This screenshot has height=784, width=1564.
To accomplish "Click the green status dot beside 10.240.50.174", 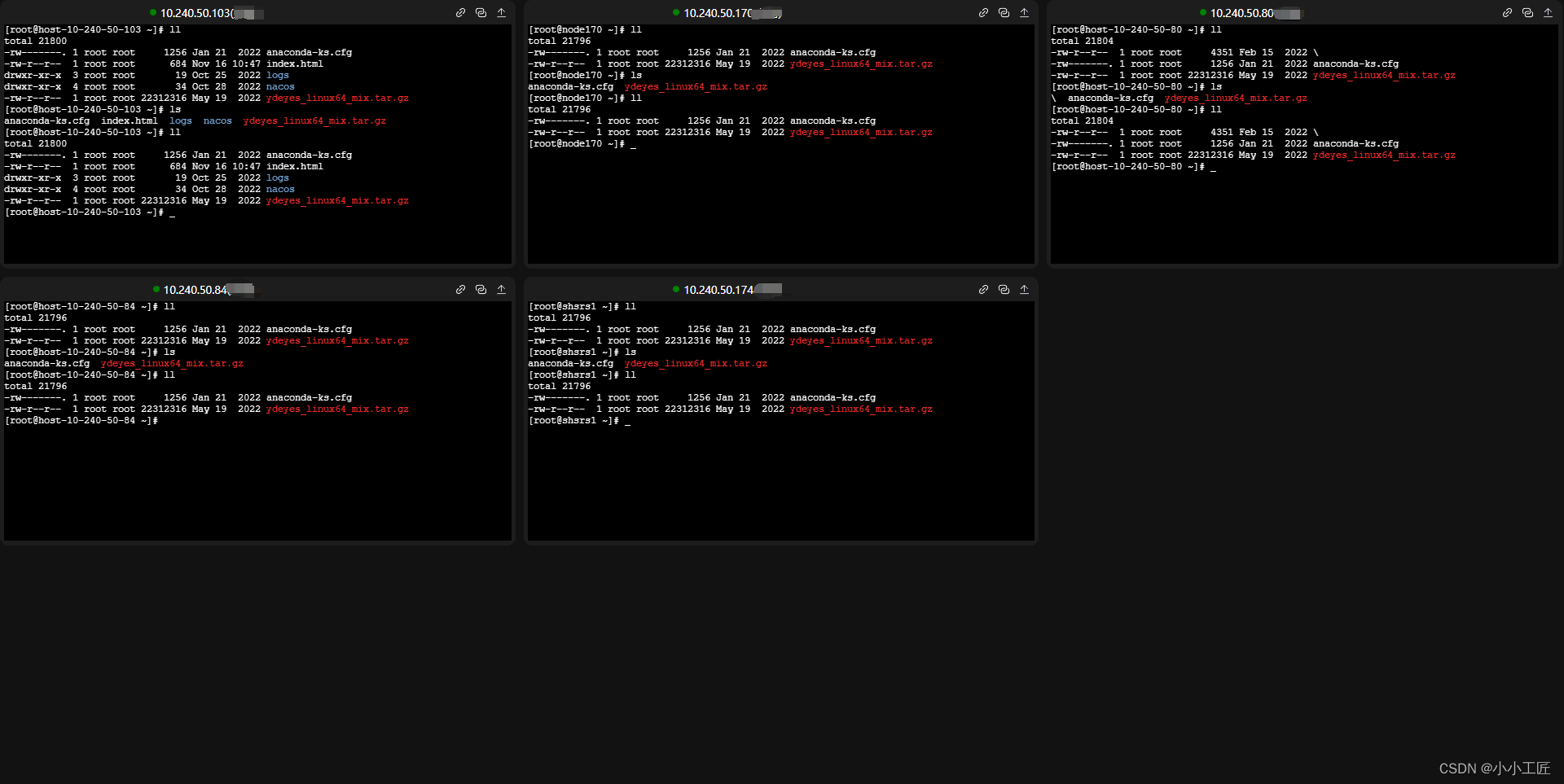I will point(676,289).
